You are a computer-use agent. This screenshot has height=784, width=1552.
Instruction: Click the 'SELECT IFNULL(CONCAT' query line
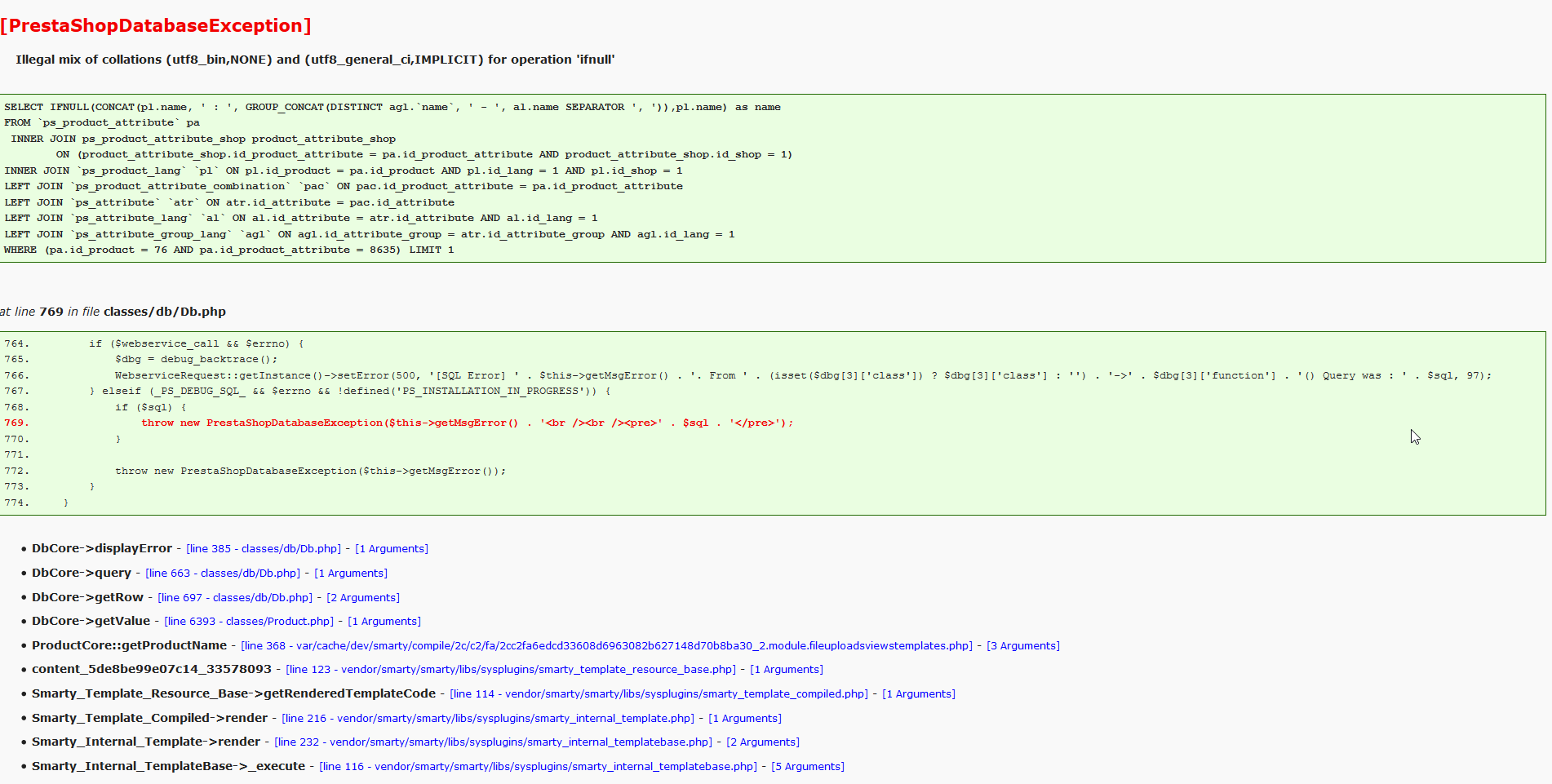(x=392, y=107)
